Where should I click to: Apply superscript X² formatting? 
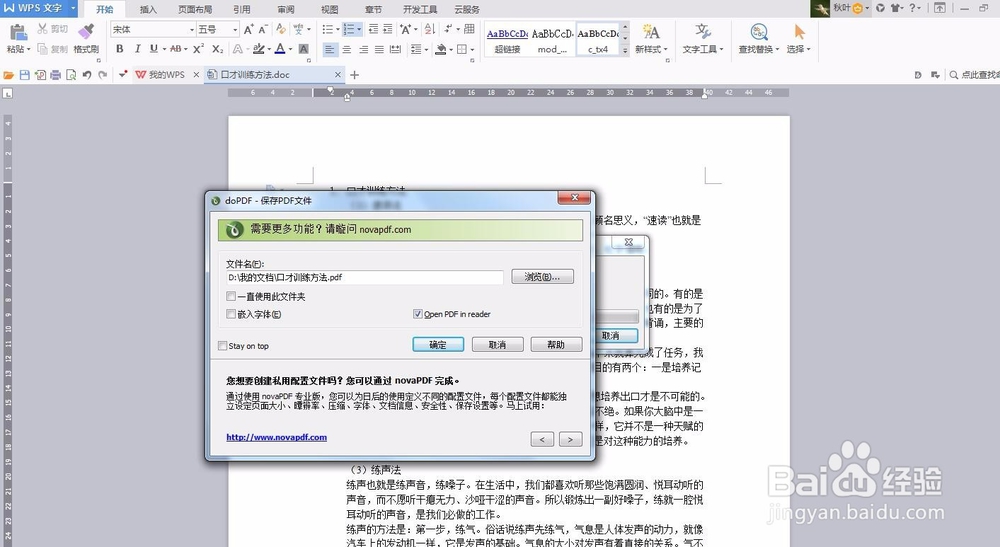coord(198,49)
